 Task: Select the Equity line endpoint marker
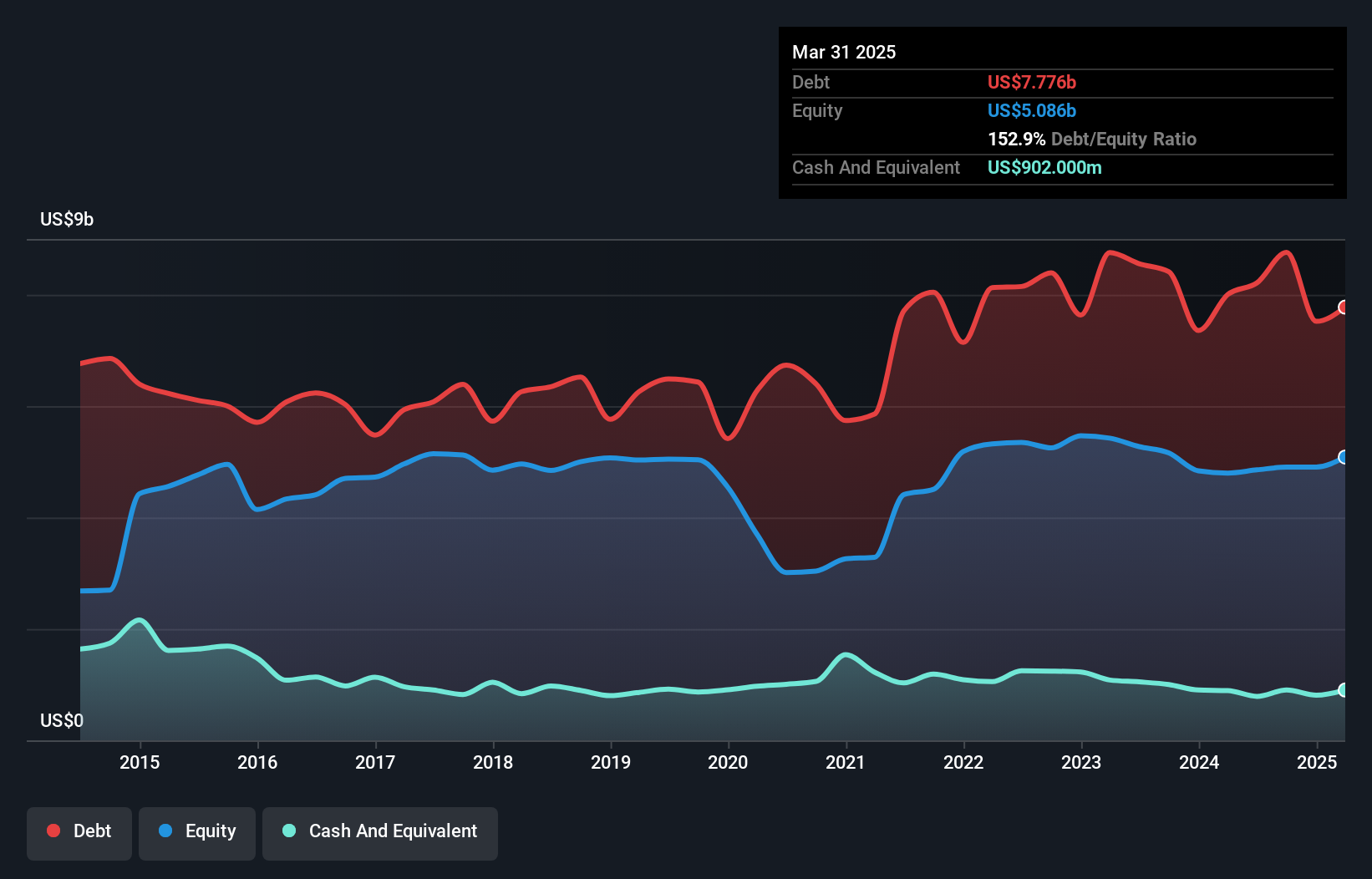click(1343, 458)
